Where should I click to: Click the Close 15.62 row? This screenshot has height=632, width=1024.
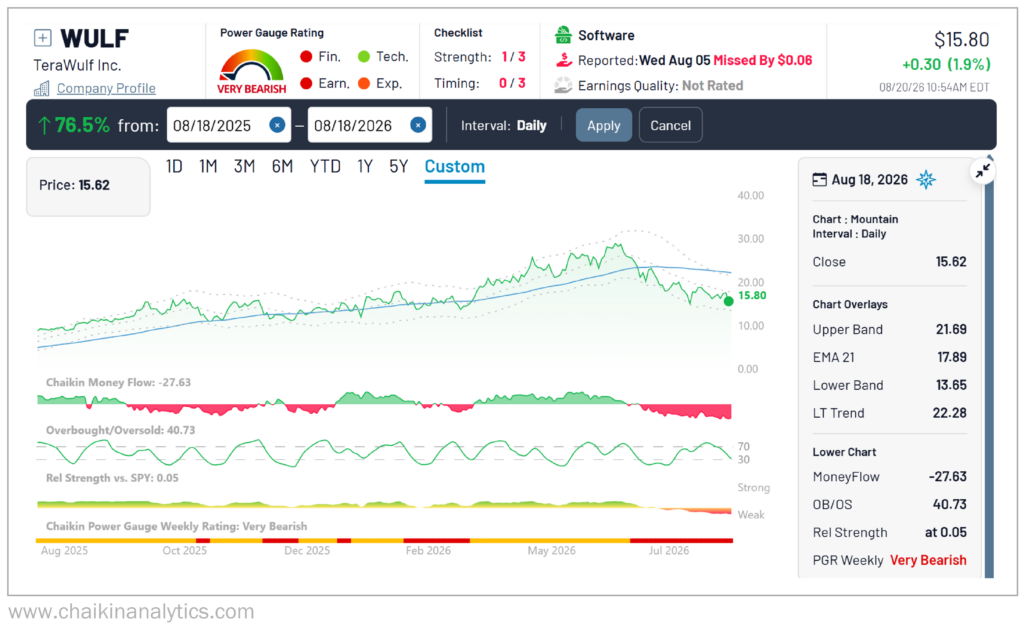(x=889, y=262)
